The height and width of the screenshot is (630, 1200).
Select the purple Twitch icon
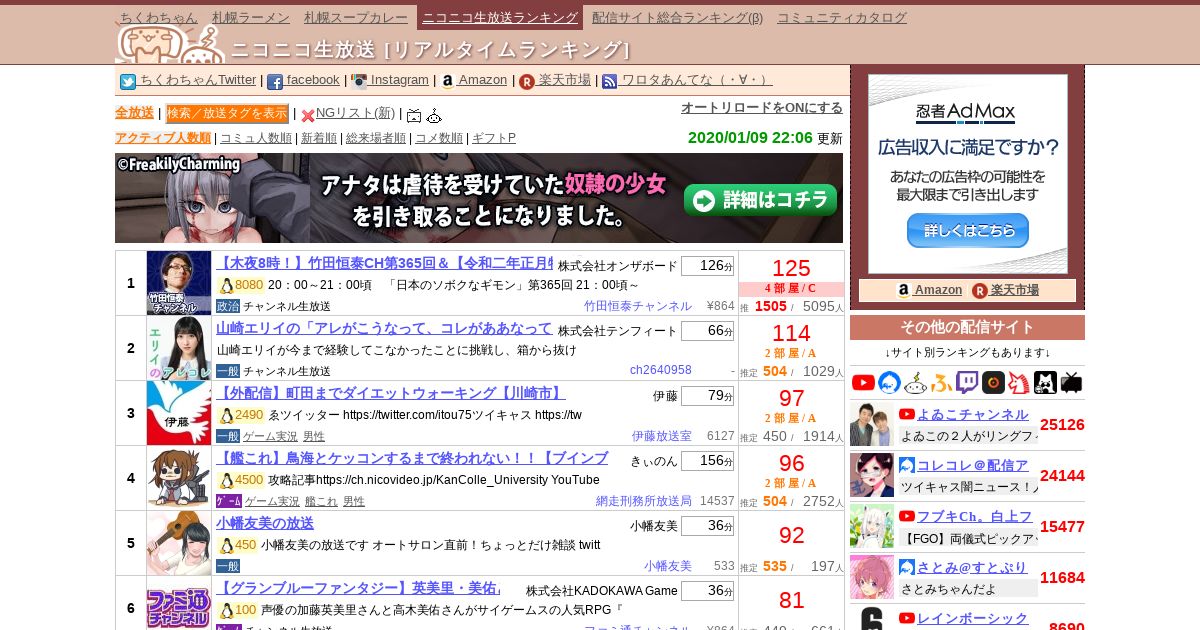click(x=967, y=382)
